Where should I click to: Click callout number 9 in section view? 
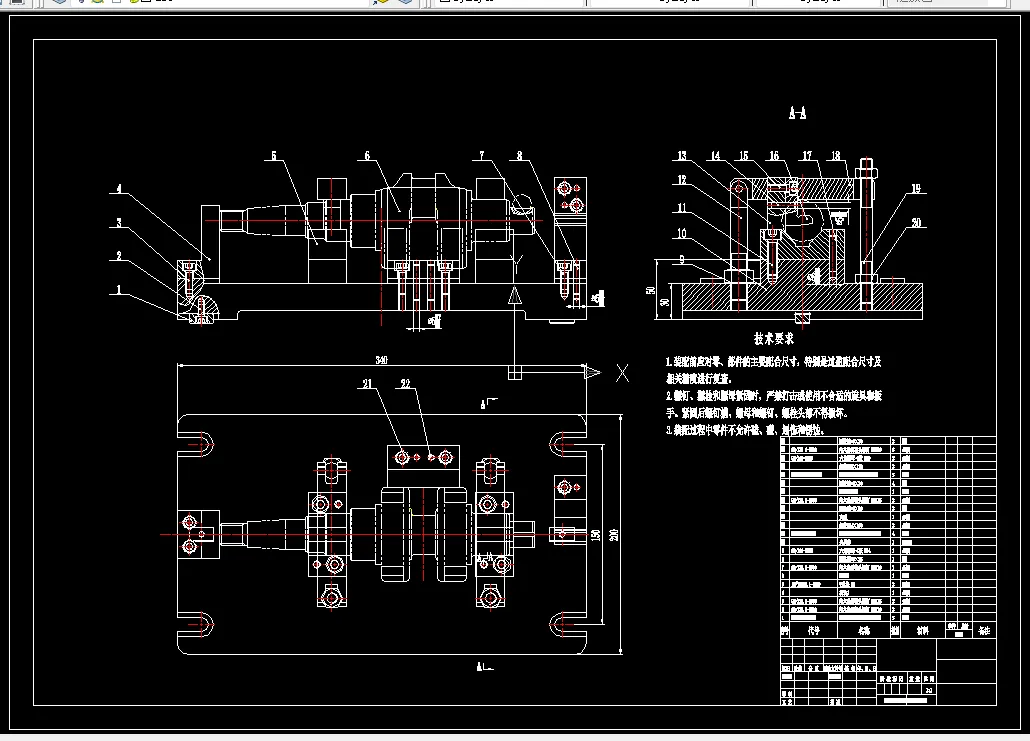(x=682, y=259)
